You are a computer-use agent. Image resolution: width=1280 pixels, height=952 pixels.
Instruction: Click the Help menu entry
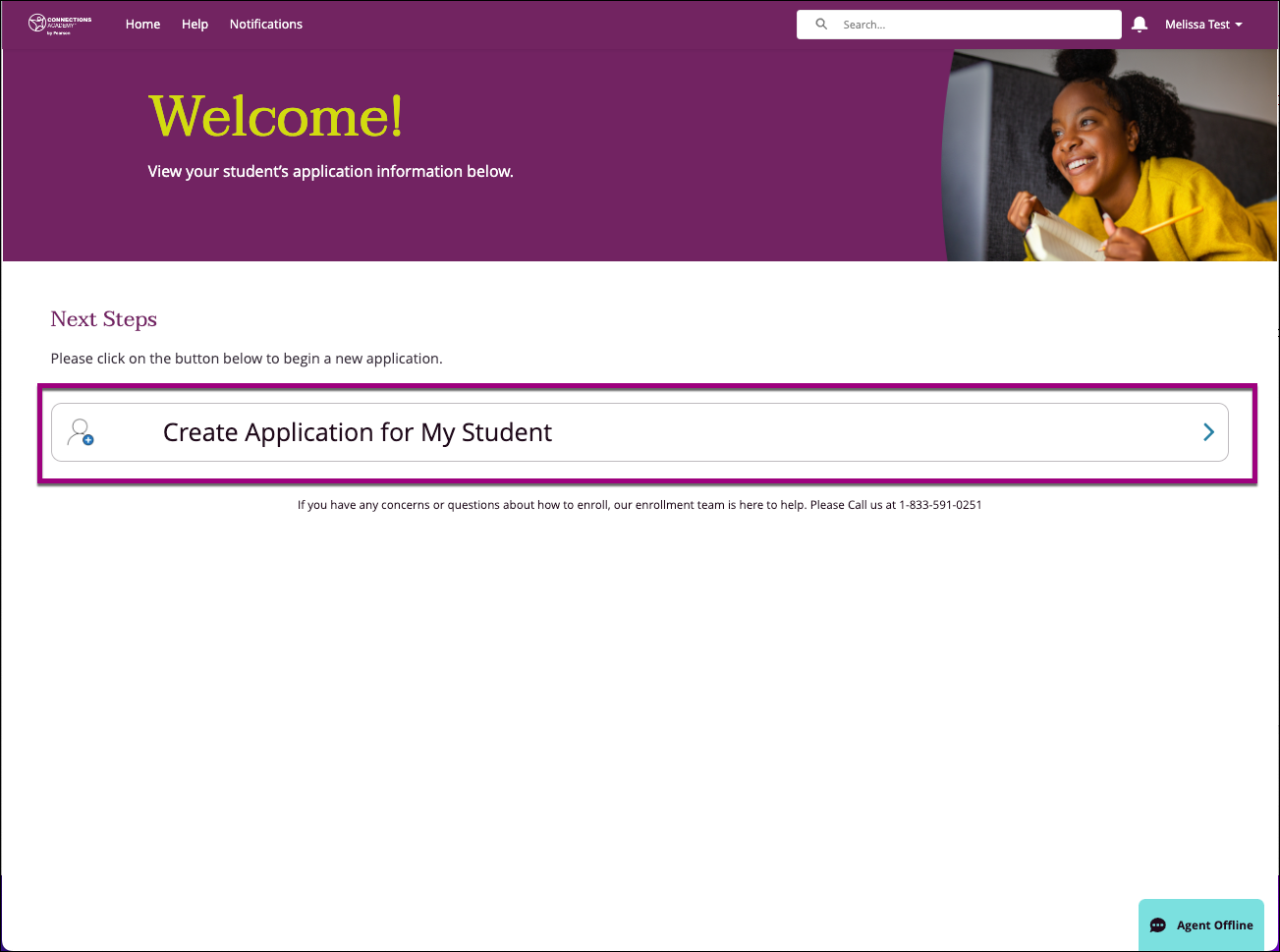(x=195, y=24)
